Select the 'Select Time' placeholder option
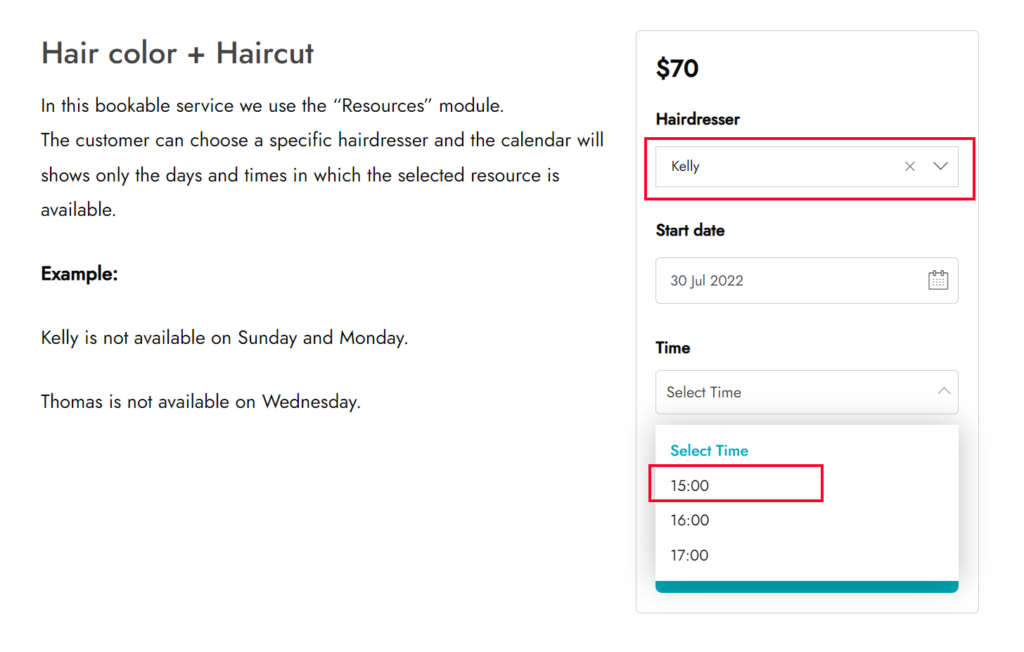This screenshot has width=1024, height=652. [x=709, y=451]
